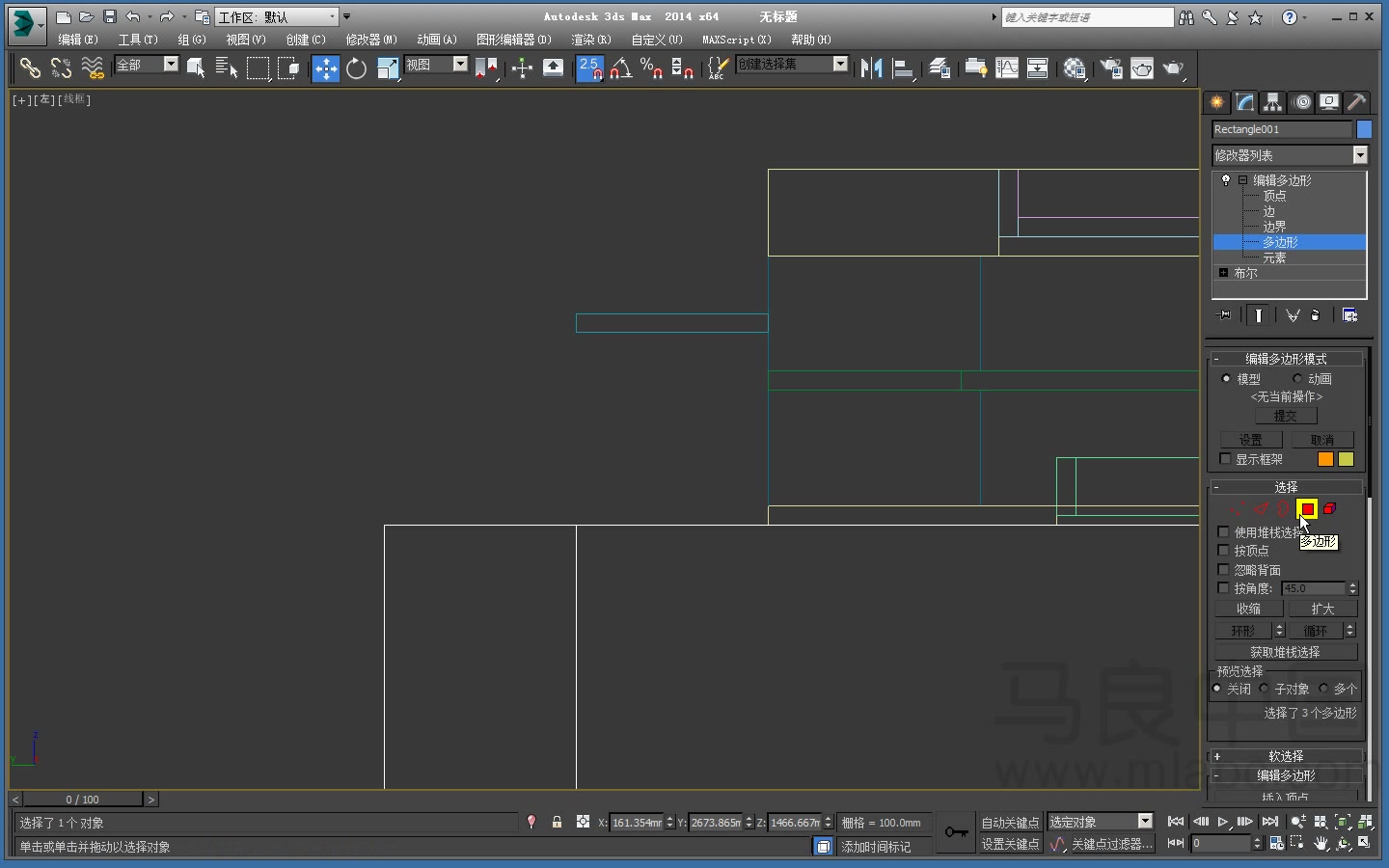Viewport: 1389px width, 868px height.
Task: Choose the Rectangular Selection Region tool
Action: point(258,68)
